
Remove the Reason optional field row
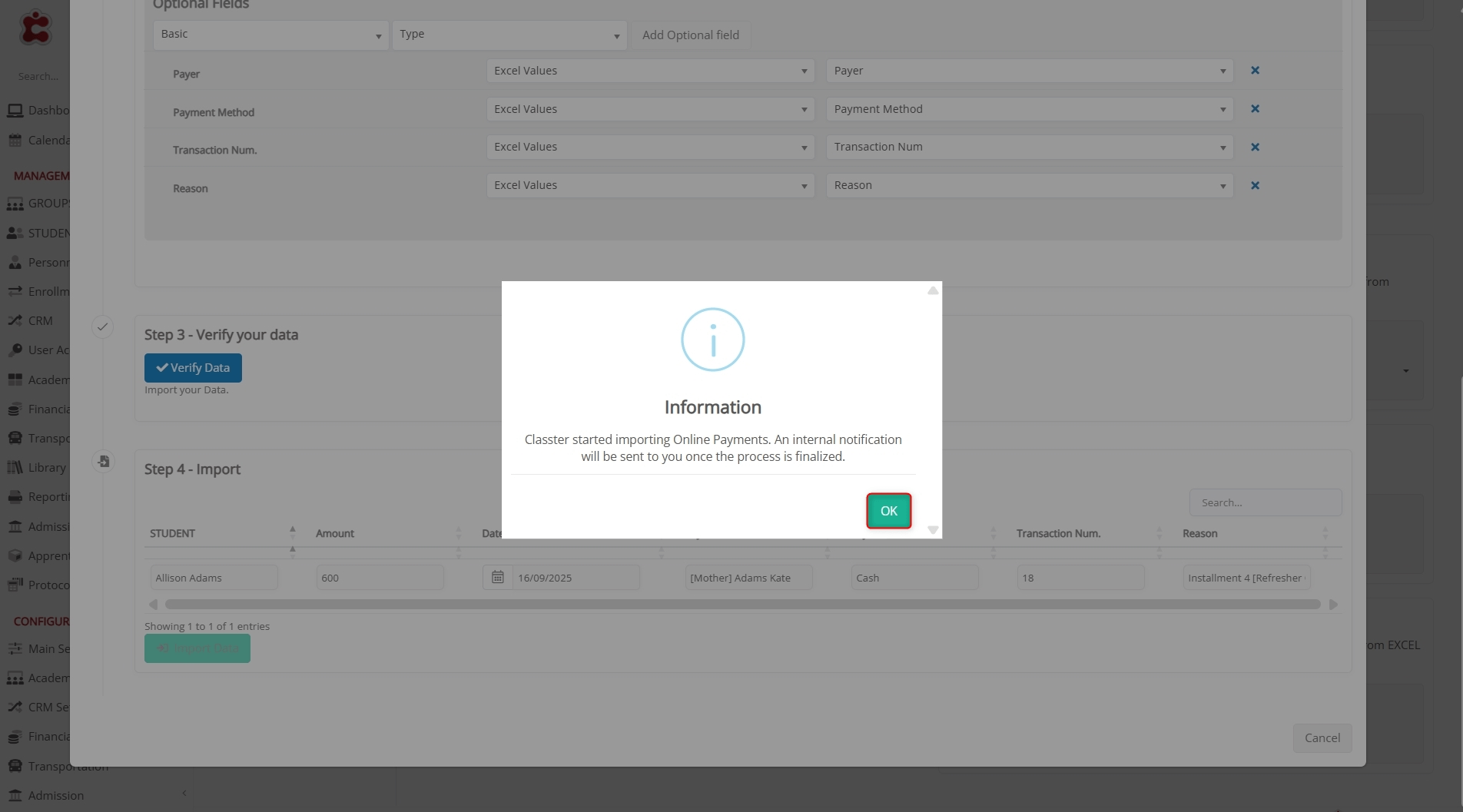[x=1255, y=186]
